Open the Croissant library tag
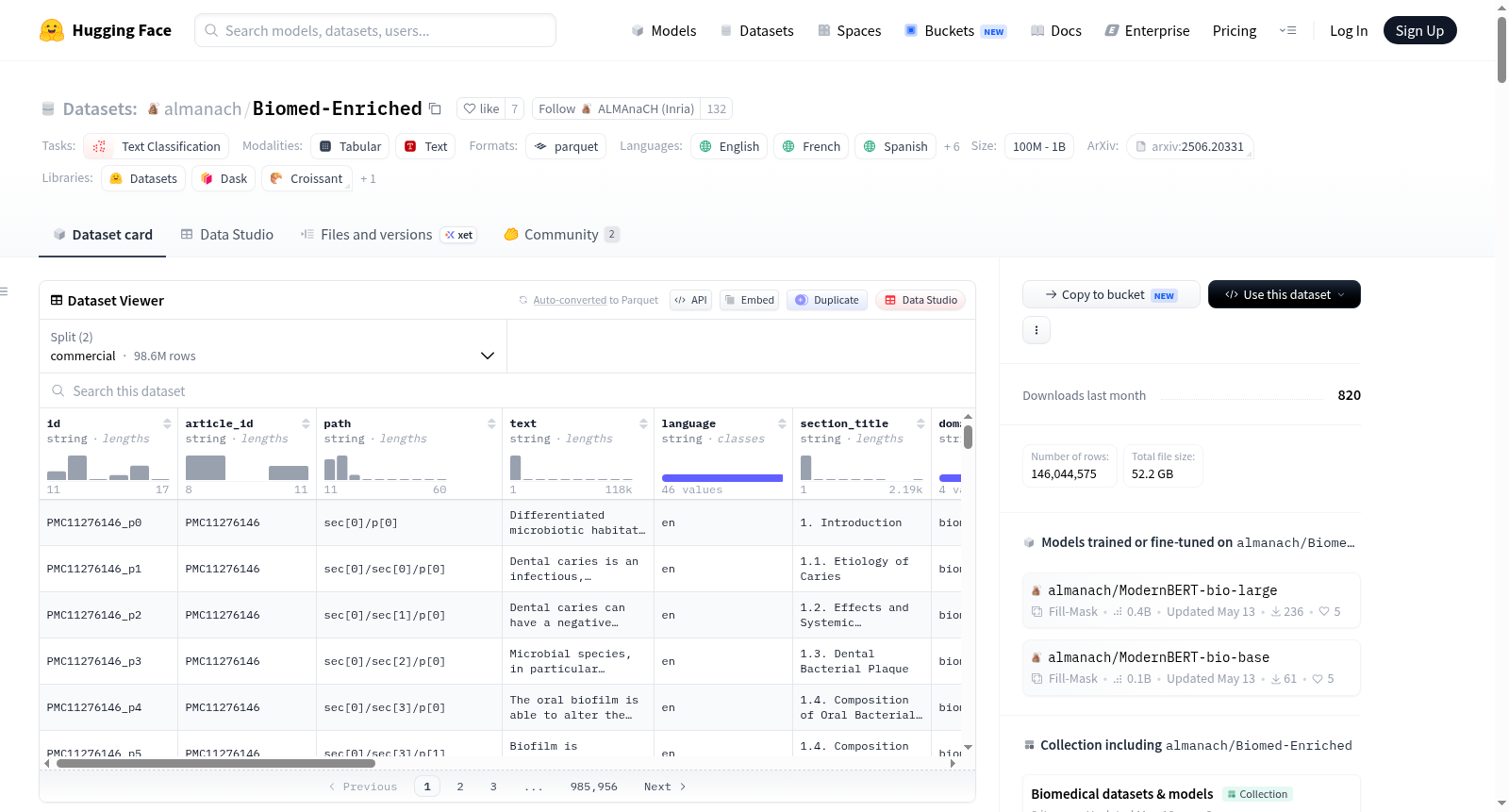The height and width of the screenshot is (812, 1509). 307,178
